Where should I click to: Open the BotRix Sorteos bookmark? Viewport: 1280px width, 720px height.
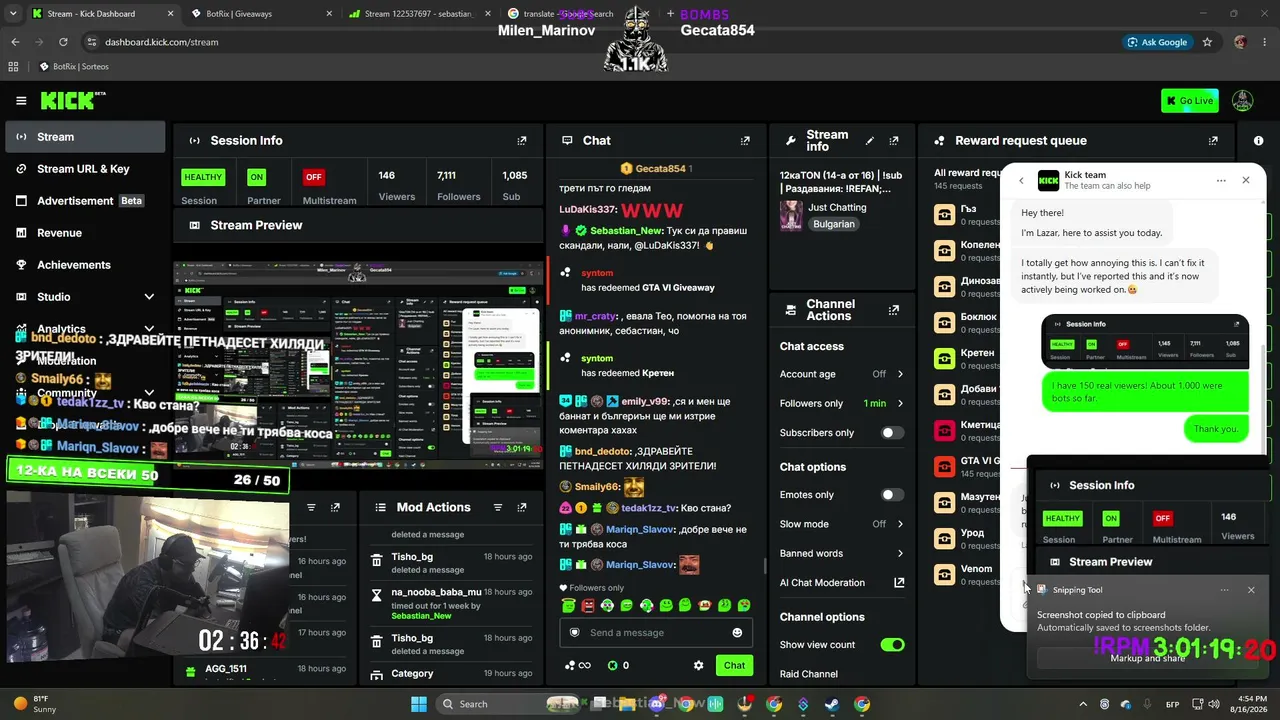point(74,67)
